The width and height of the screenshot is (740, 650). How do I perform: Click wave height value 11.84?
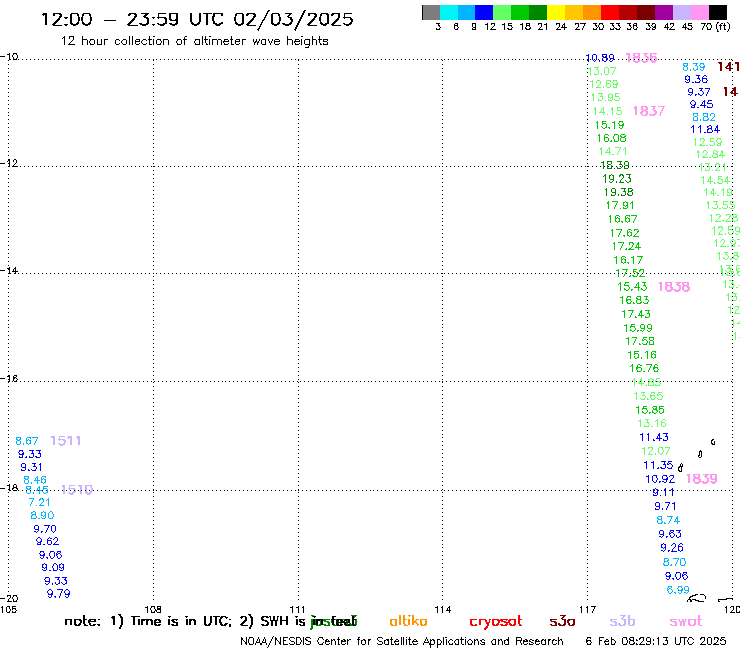click(705, 129)
